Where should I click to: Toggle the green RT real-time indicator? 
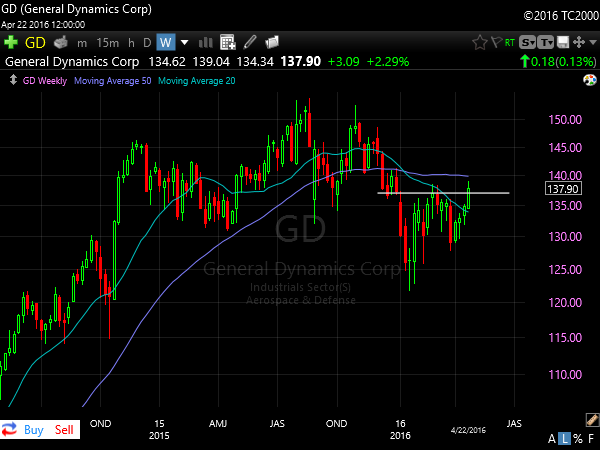click(510, 42)
